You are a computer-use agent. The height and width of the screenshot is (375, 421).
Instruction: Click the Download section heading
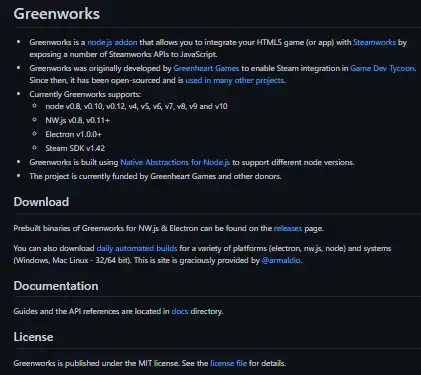click(x=41, y=202)
